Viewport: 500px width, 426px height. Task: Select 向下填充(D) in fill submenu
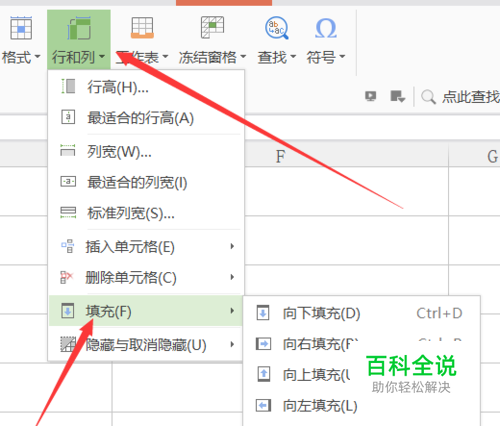(361, 313)
